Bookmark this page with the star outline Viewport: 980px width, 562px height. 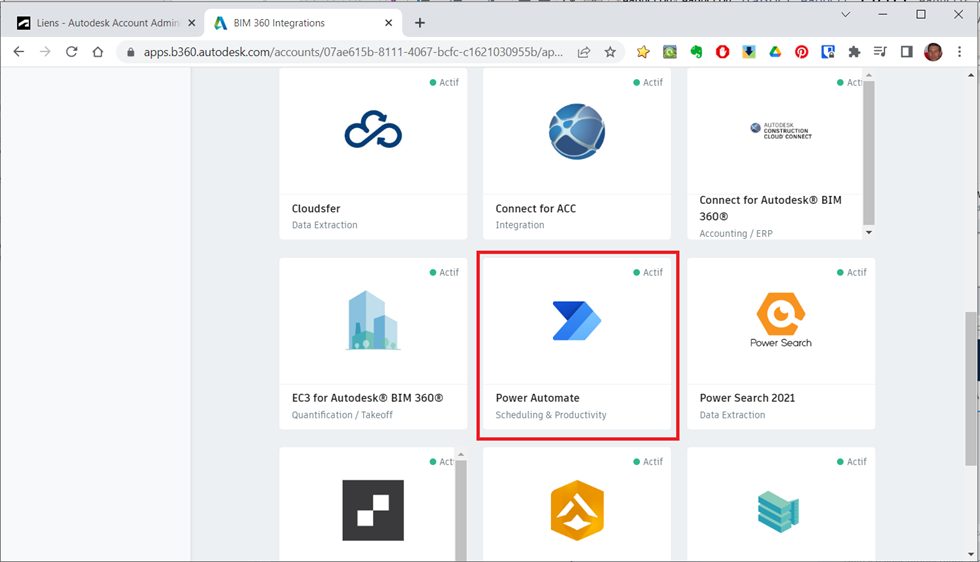click(x=610, y=53)
